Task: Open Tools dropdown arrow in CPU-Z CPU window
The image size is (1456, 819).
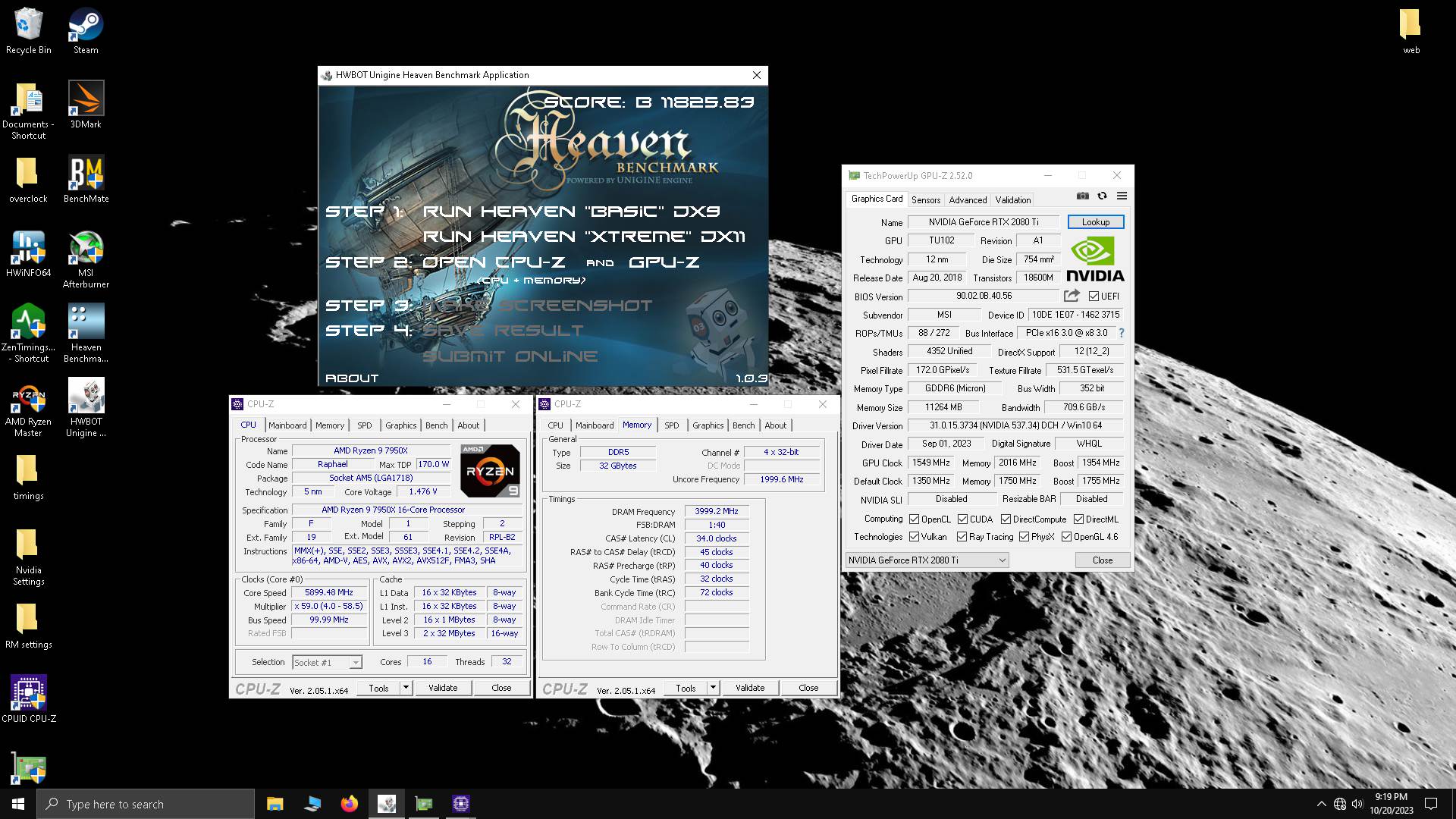Action: [x=406, y=688]
